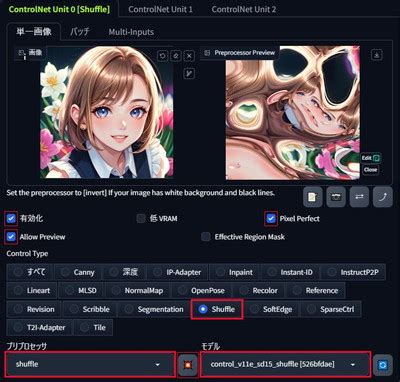Refresh the model list with the blue icon
Screen dimensions: 400x382
coord(382,365)
